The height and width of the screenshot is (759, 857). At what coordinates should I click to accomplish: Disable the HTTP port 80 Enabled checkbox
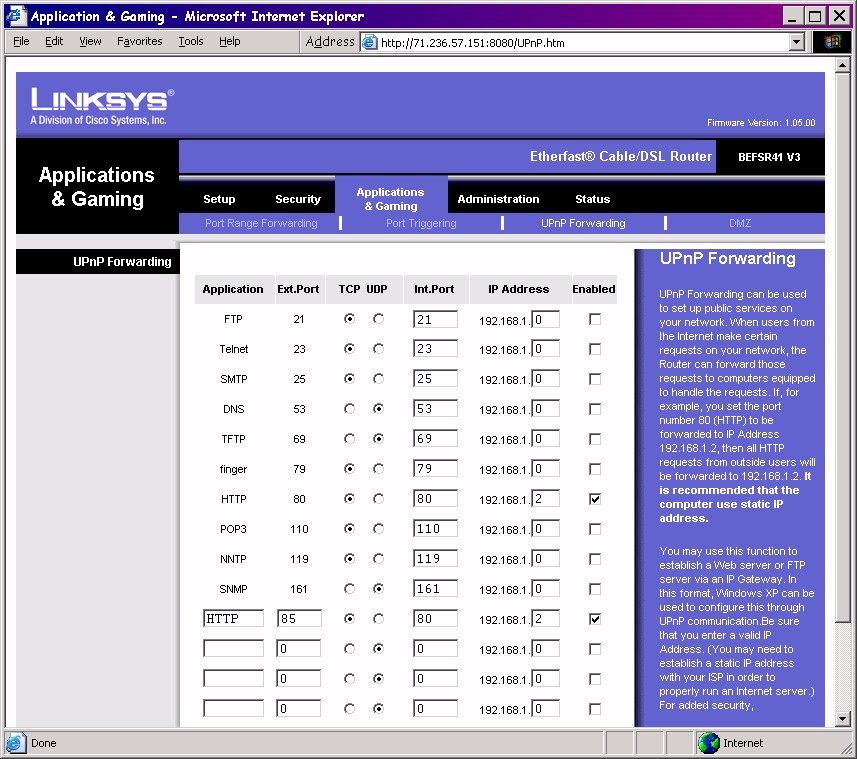tap(595, 499)
